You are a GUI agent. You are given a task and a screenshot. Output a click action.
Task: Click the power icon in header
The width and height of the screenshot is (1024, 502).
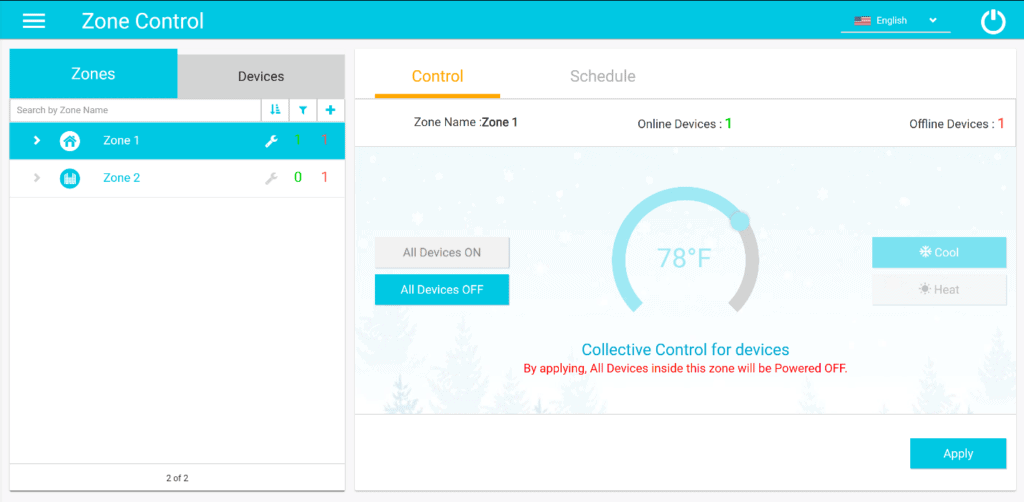coord(992,21)
